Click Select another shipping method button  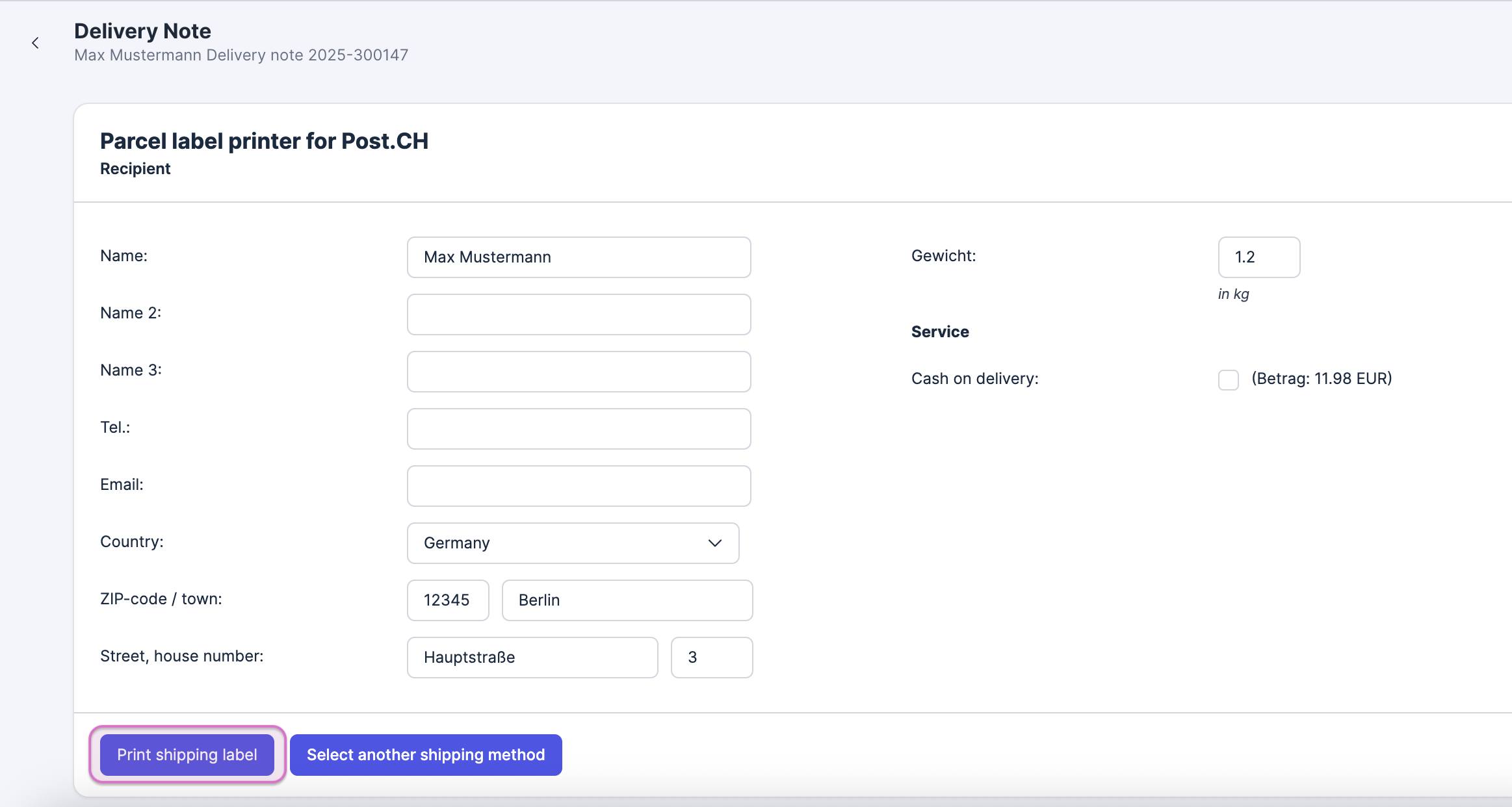[x=426, y=754]
